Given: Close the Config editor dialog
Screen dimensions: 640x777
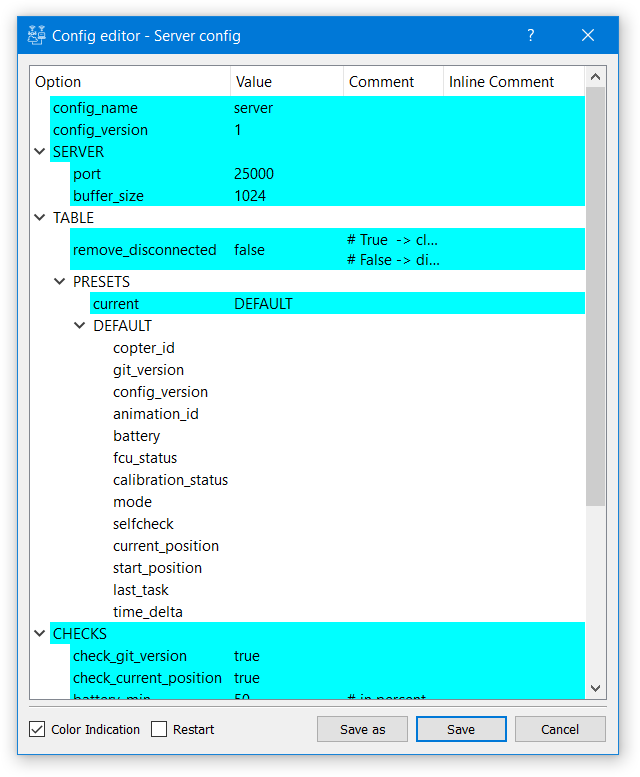Looking at the screenshot, I should pyautogui.click(x=587, y=35).
